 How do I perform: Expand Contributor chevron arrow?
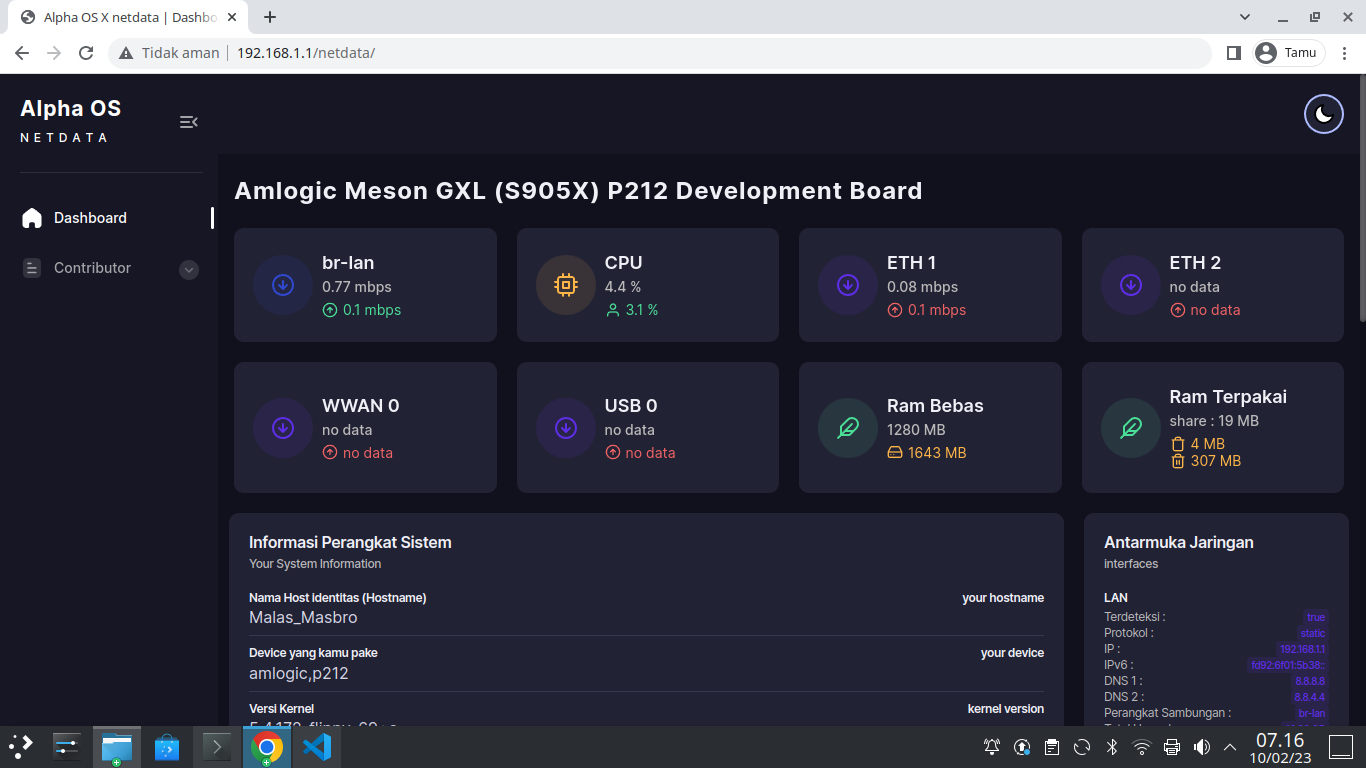[x=189, y=270]
